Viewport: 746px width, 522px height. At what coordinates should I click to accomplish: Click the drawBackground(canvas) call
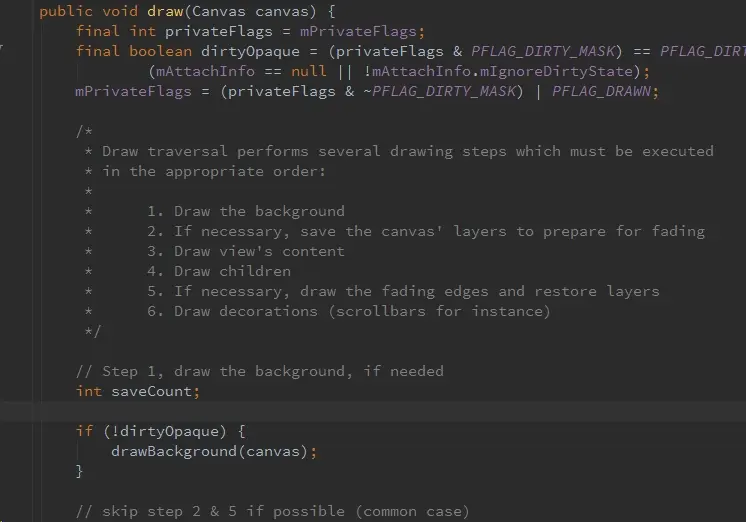click(x=210, y=451)
